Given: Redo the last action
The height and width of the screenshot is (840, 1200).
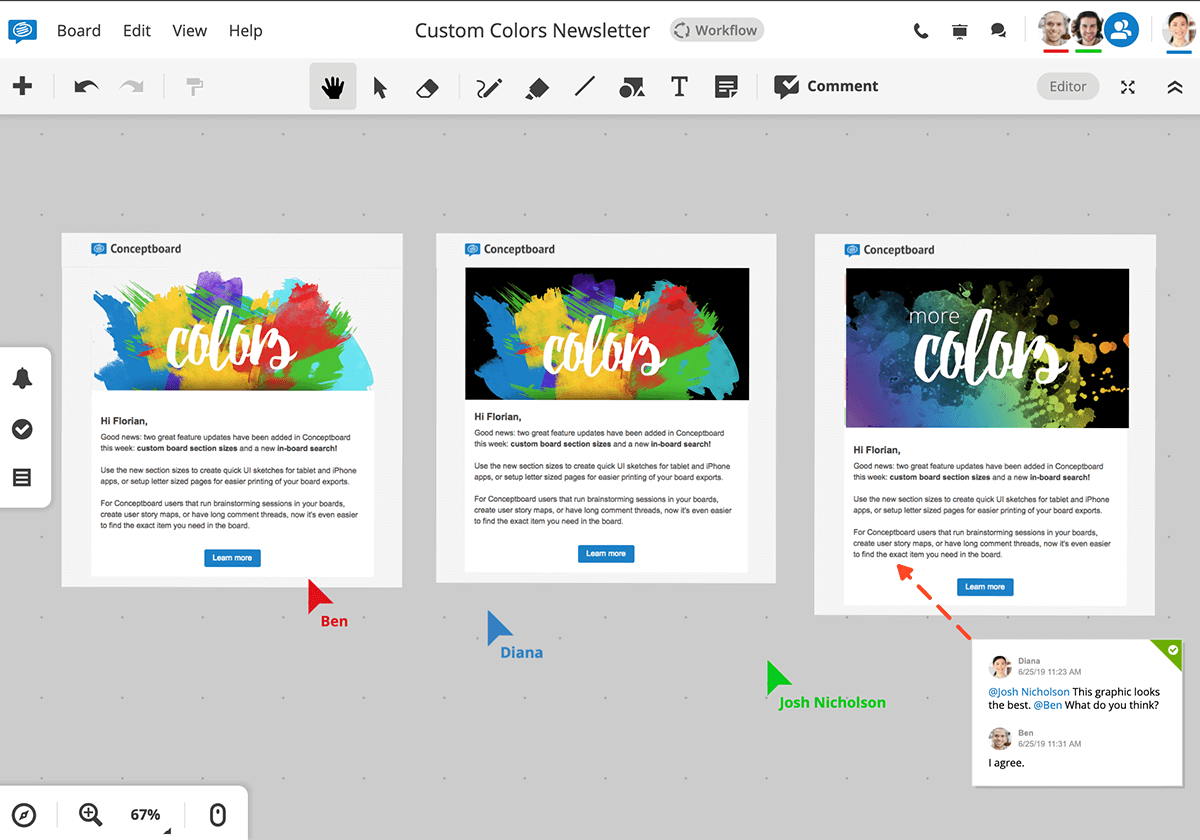Looking at the screenshot, I should [131, 87].
